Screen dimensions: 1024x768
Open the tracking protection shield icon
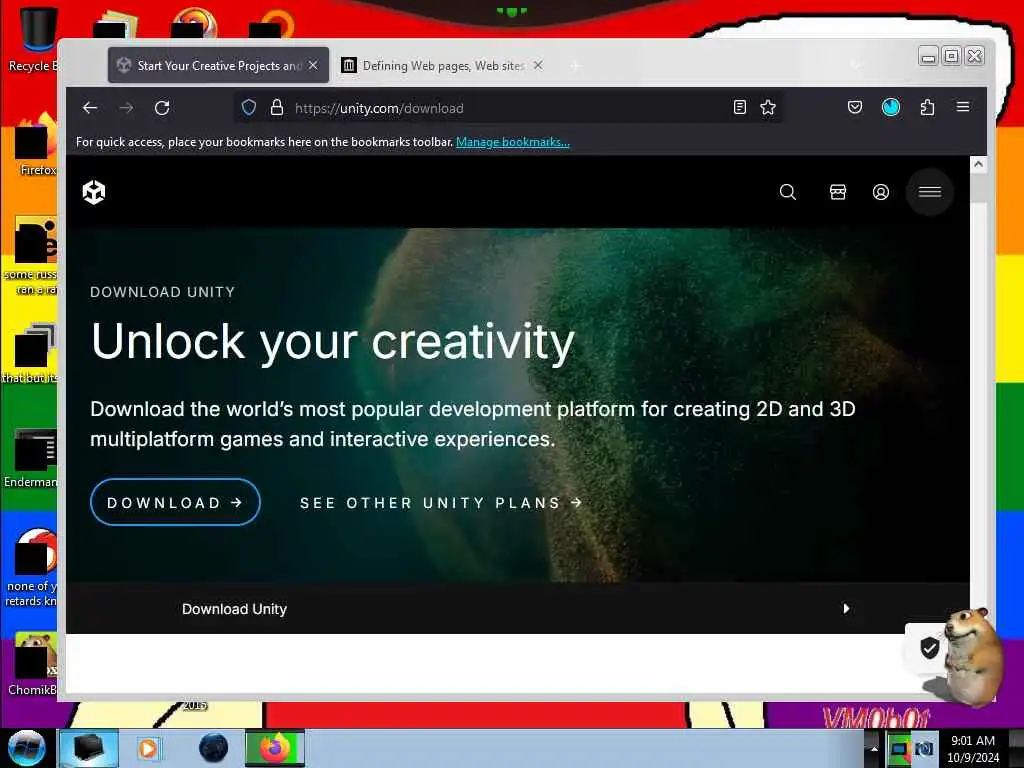point(249,108)
